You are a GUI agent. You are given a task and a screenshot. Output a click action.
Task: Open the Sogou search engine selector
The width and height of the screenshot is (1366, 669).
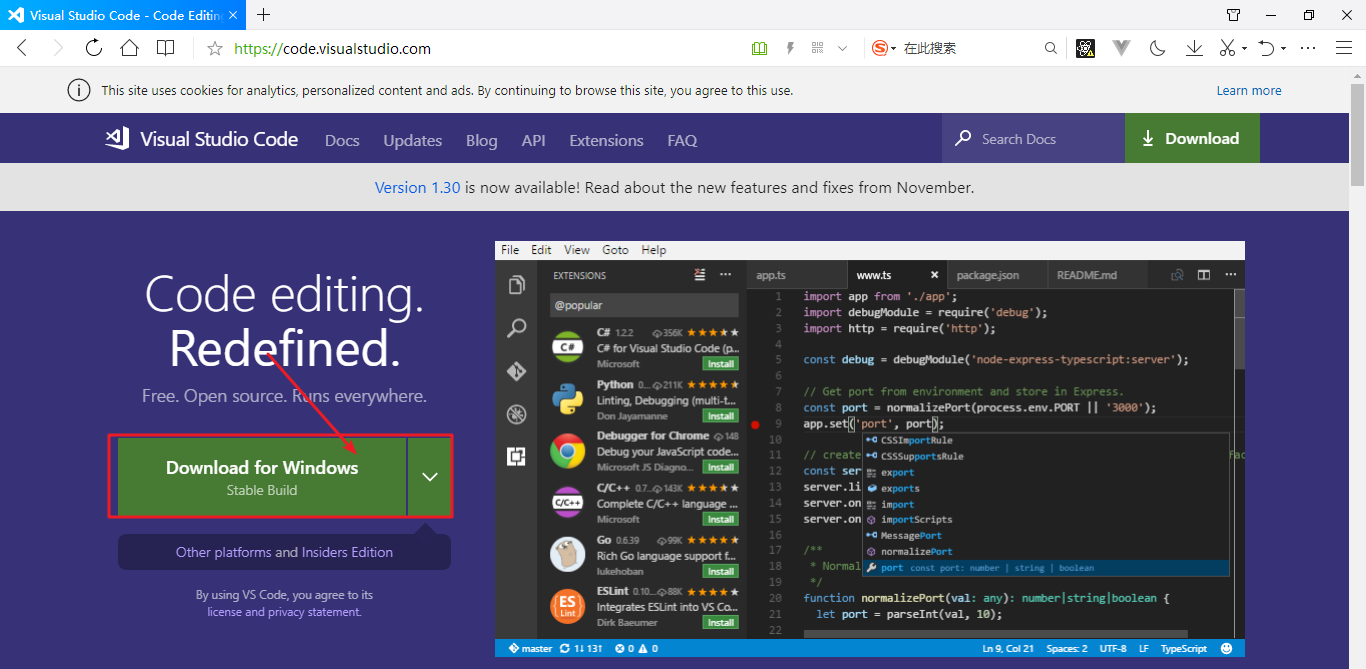[884, 48]
